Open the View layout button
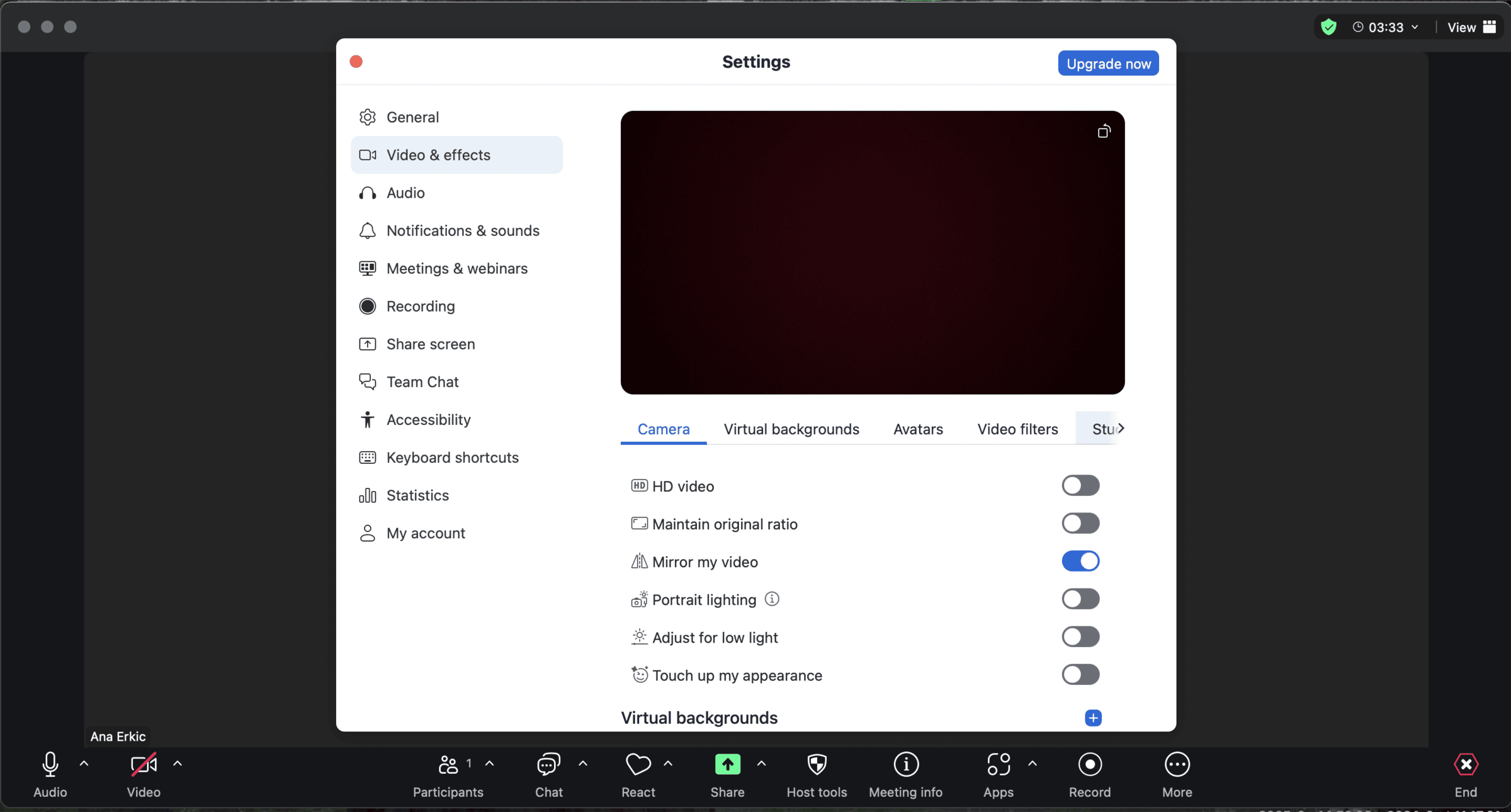 pyautogui.click(x=1471, y=27)
